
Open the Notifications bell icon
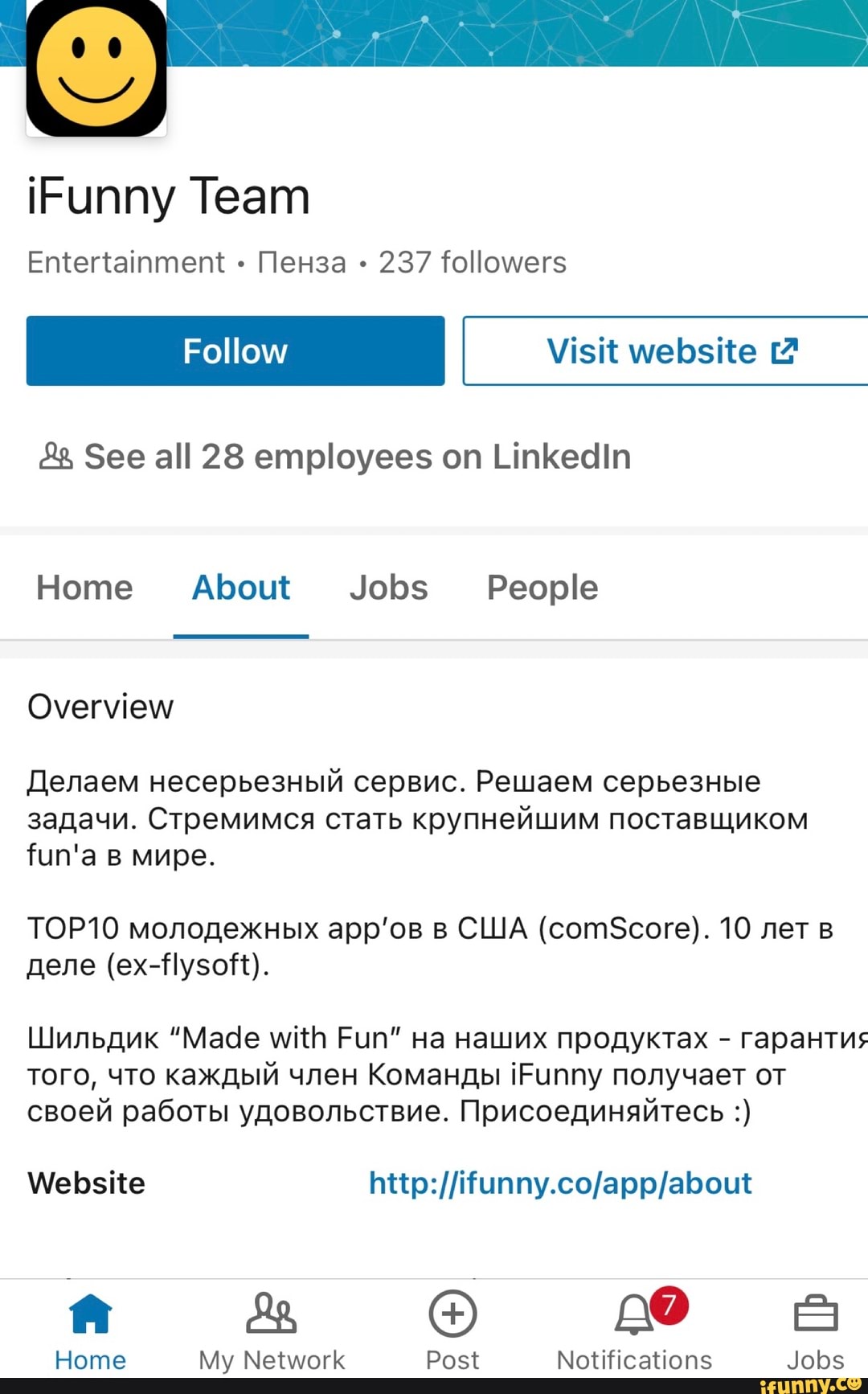[x=633, y=1316]
